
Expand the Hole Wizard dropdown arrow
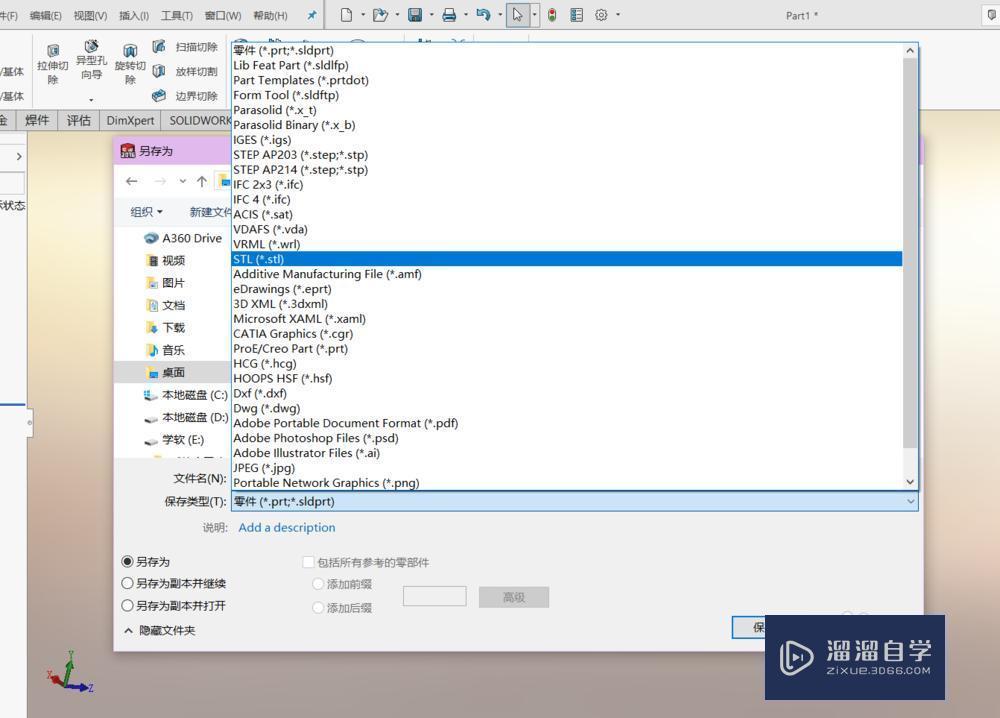point(91,99)
